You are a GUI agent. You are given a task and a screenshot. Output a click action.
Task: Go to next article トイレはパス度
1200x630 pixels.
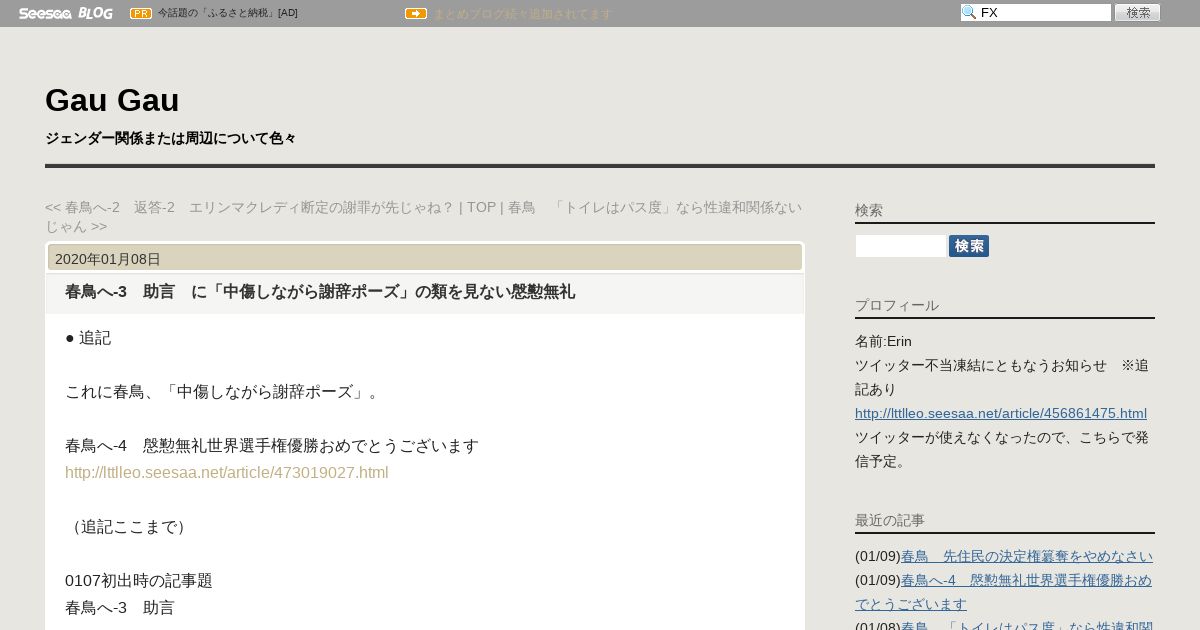click(x=424, y=217)
